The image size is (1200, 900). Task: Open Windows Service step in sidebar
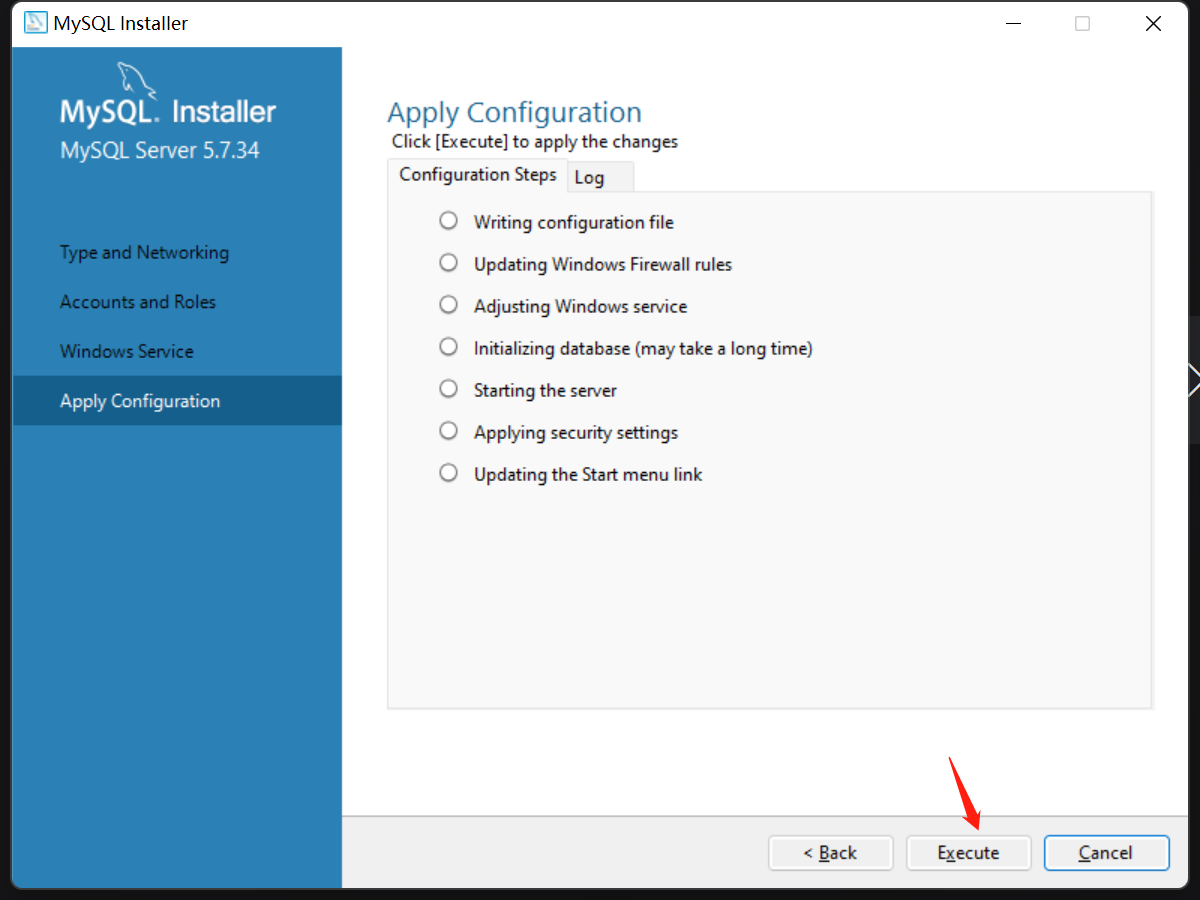coord(127,352)
